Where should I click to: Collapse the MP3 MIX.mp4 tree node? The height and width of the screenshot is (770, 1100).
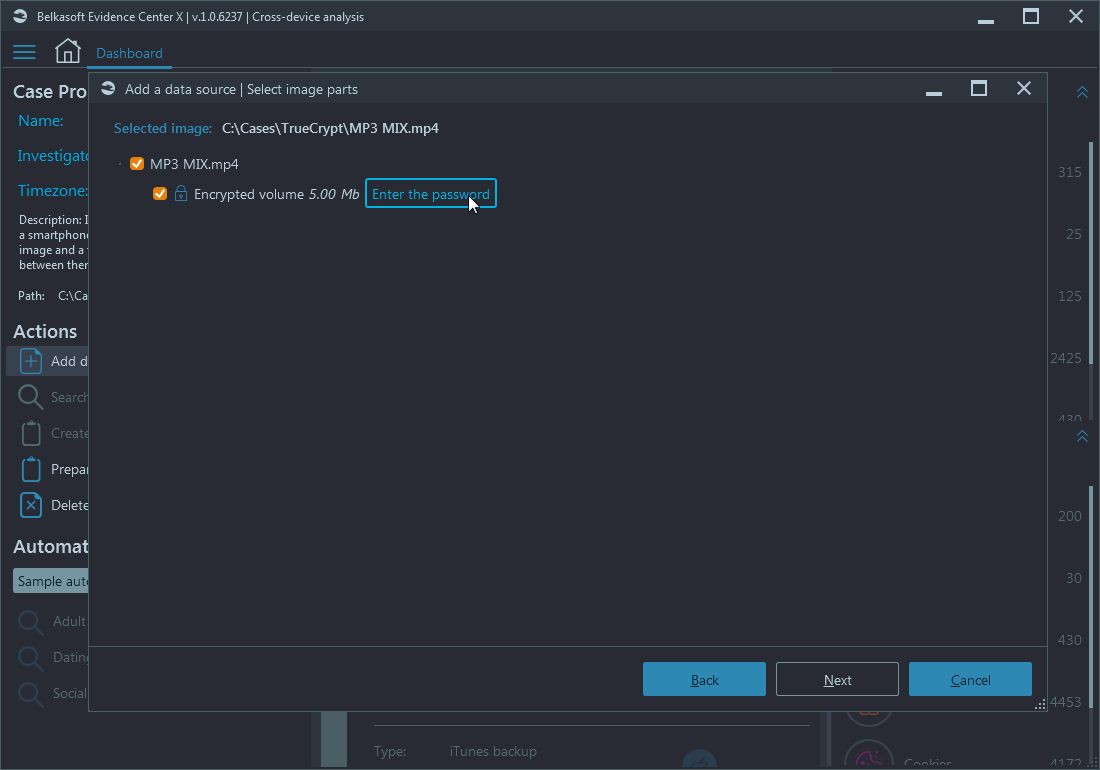point(119,164)
